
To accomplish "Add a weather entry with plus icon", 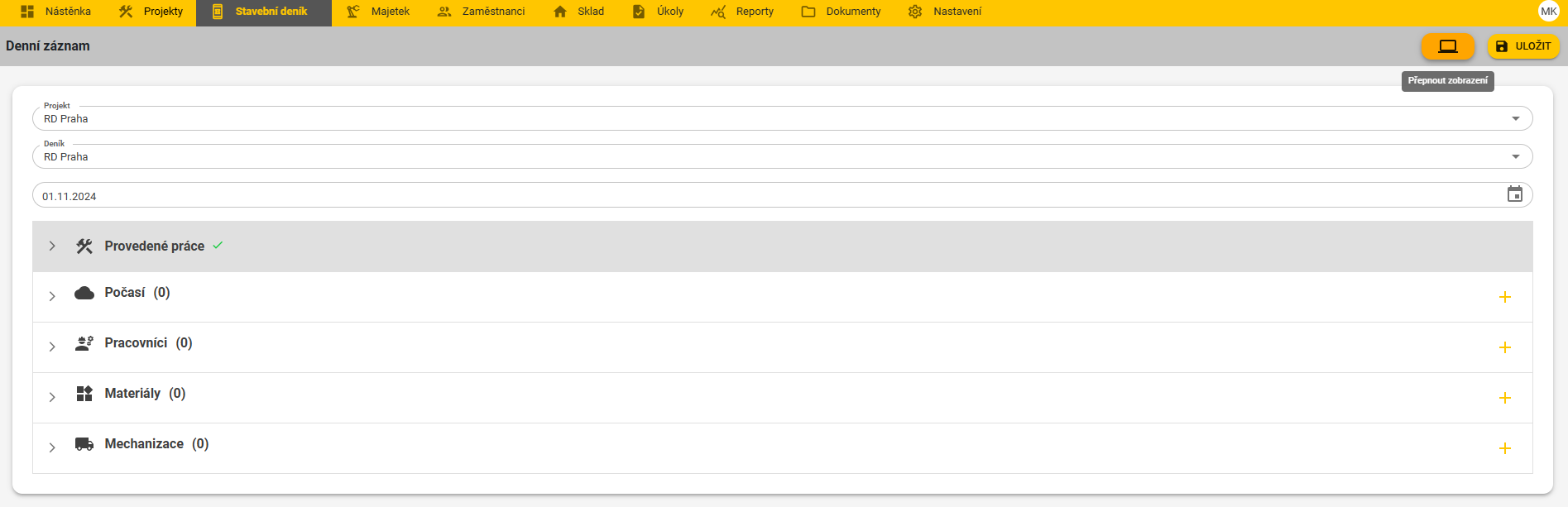I will 1504,297.
